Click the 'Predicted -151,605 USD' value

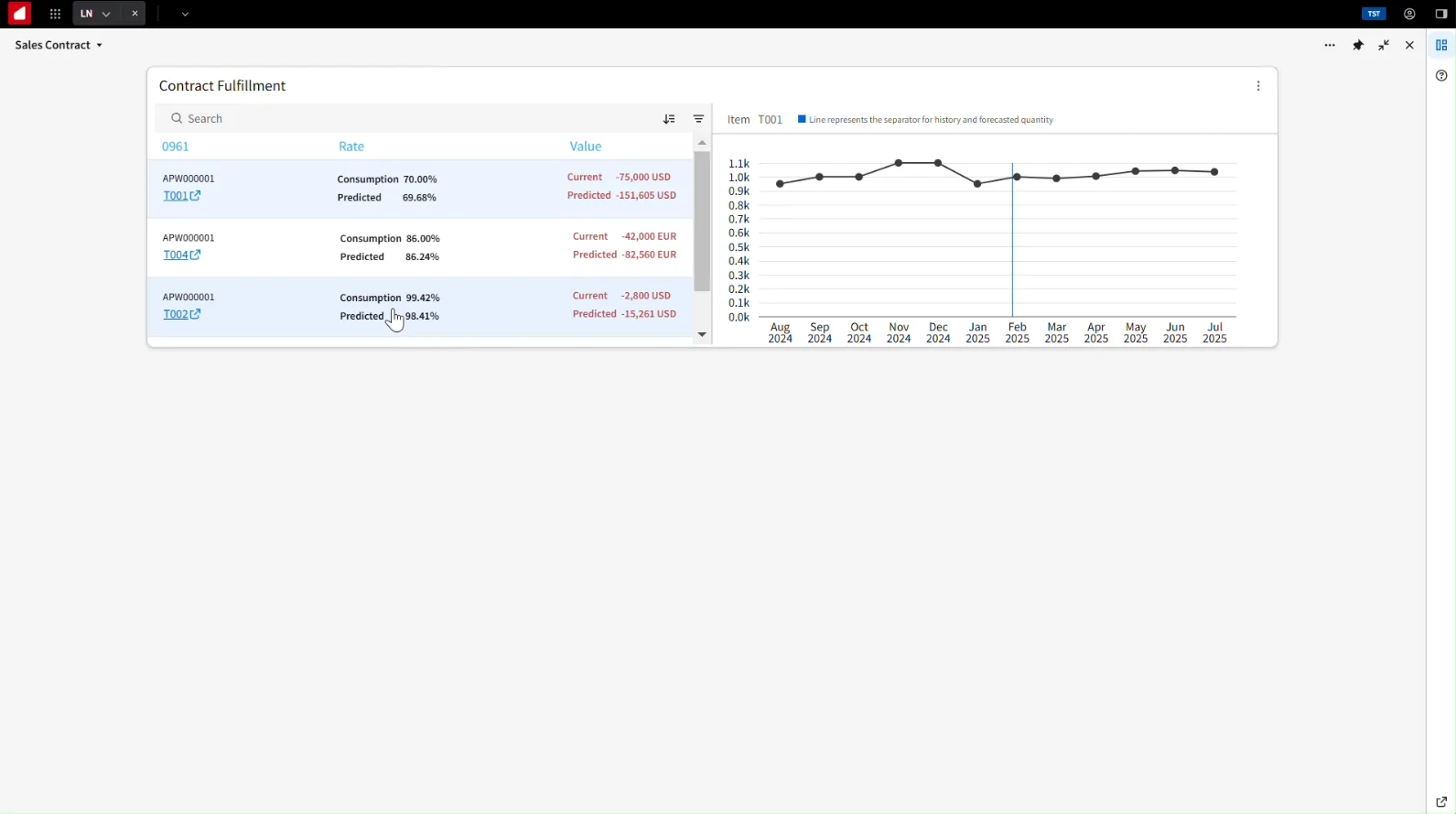coord(621,196)
